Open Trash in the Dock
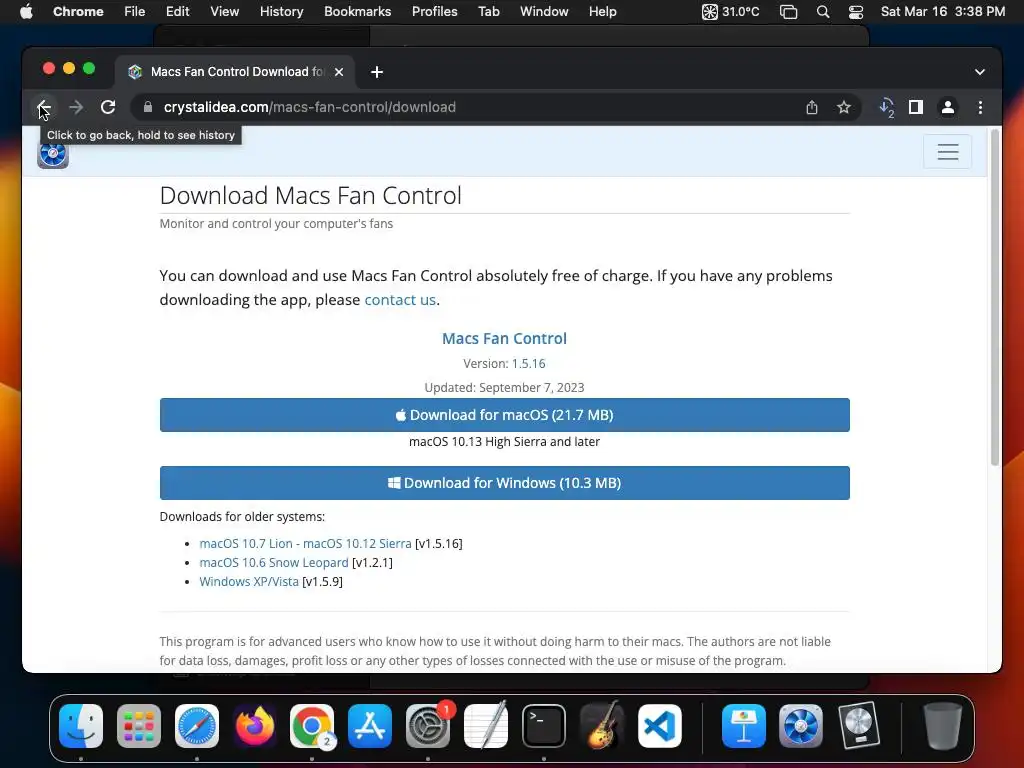This screenshot has width=1024, height=768. tap(943, 726)
